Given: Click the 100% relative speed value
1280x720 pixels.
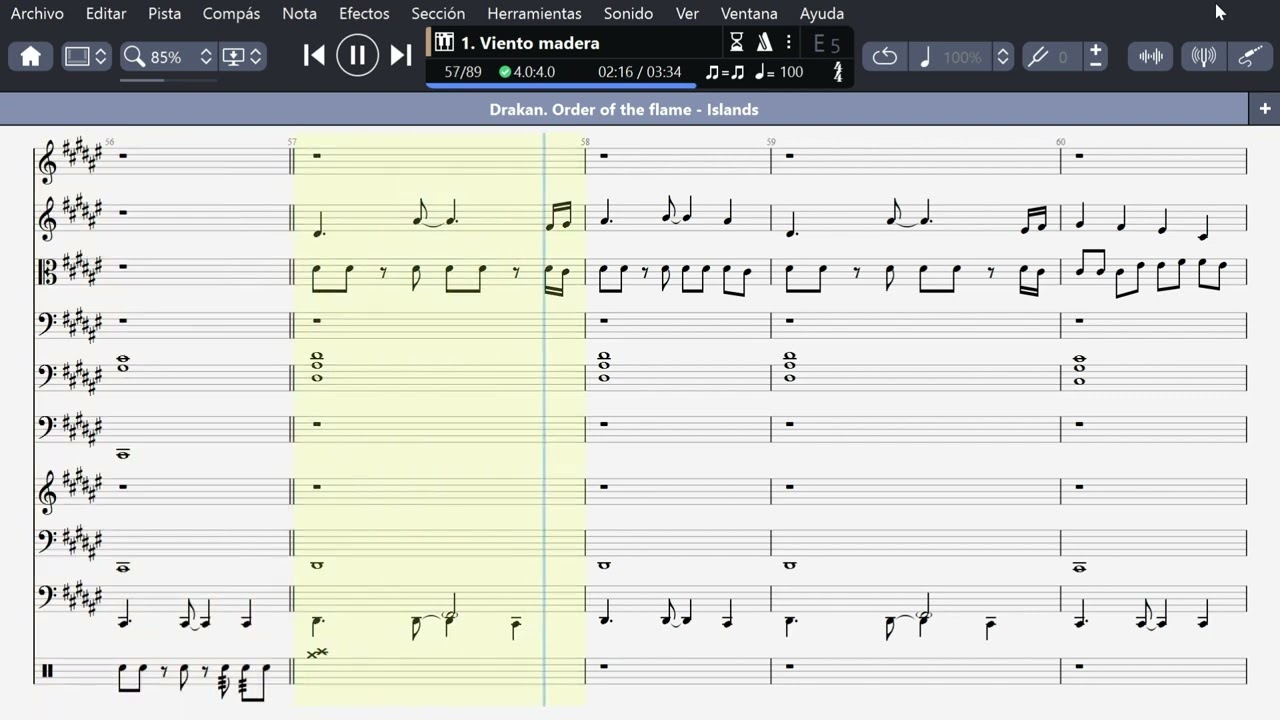Looking at the screenshot, I should [962, 57].
